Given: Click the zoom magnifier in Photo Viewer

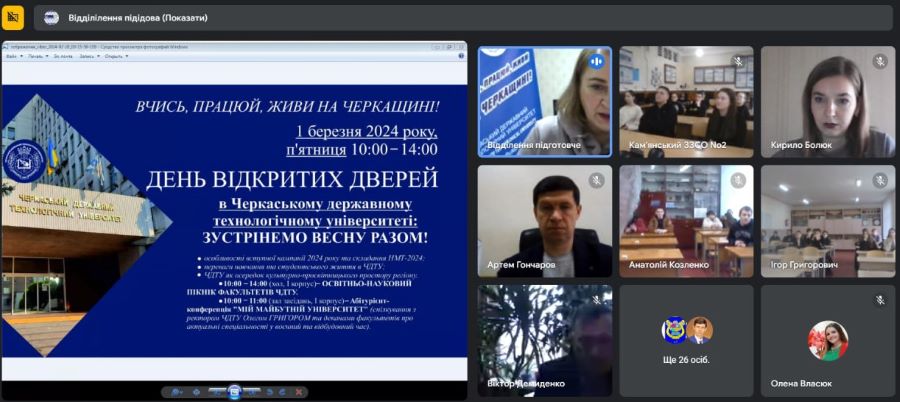Looking at the screenshot, I should point(176,392).
